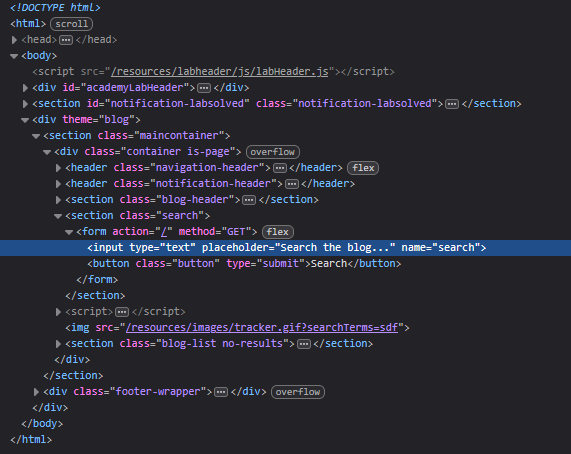Expand the navigation-header header arrow
The image size is (571, 454).
click(58, 168)
